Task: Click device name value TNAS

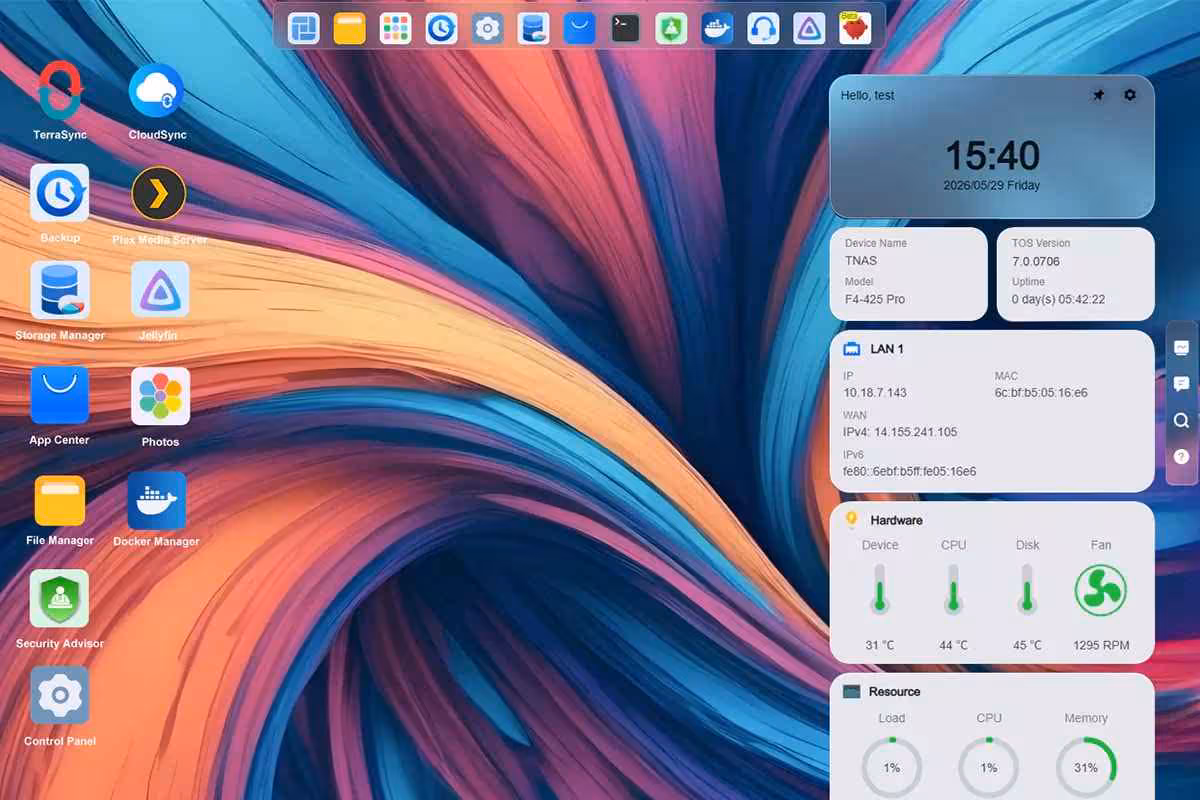Action: [861, 261]
